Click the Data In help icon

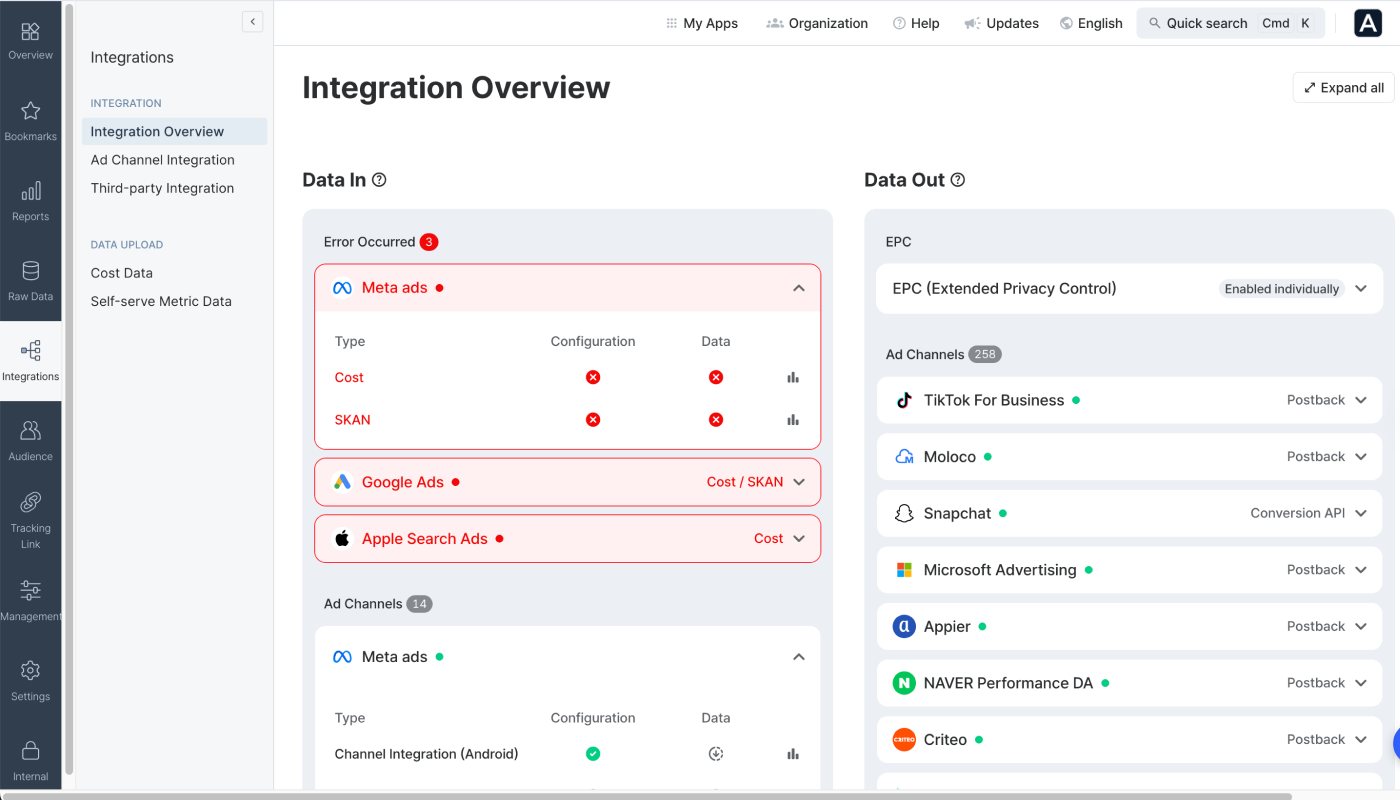click(379, 180)
